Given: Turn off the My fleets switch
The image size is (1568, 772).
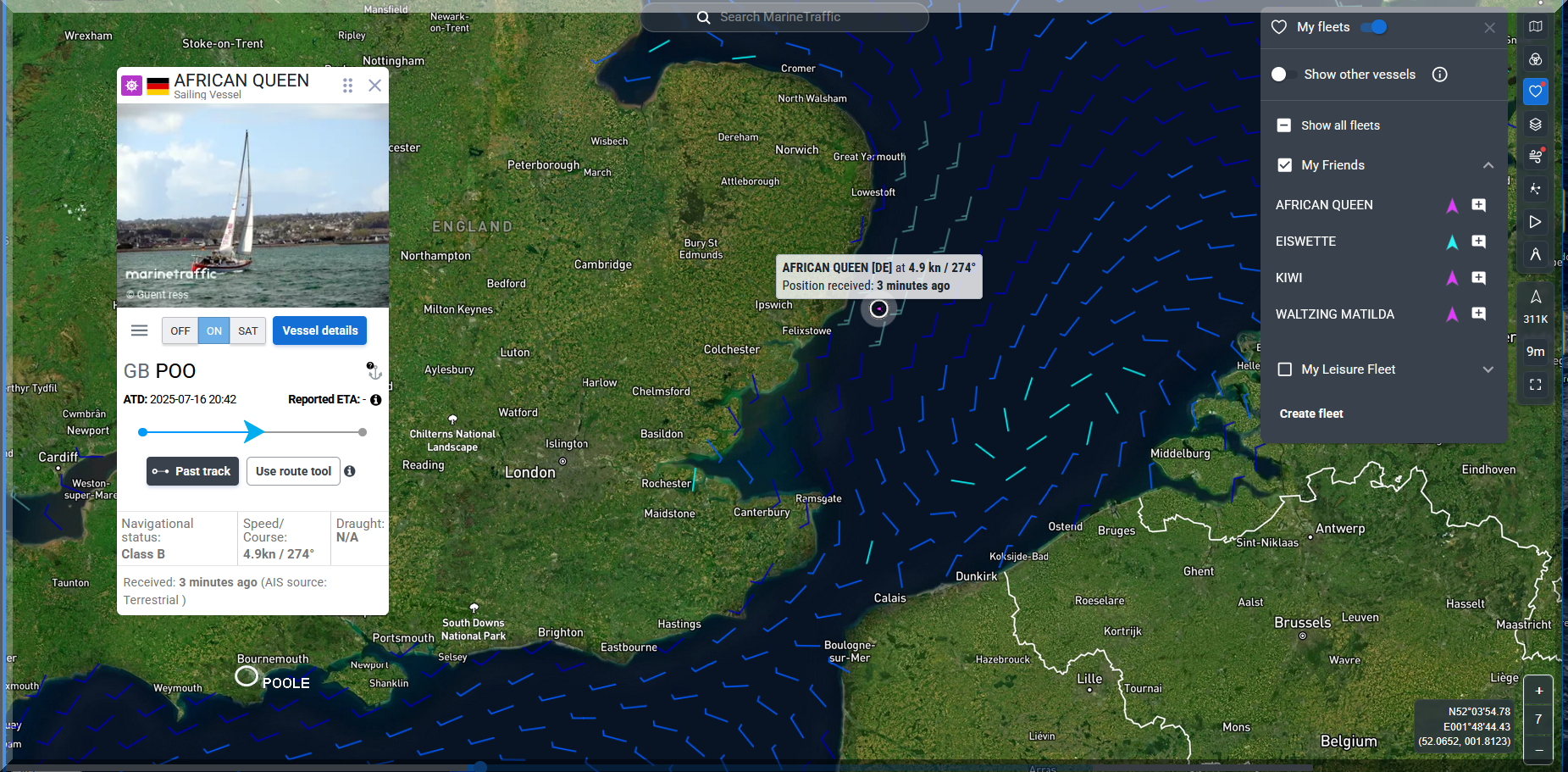Looking at the screenshot, I should (x=1373, y=27).
